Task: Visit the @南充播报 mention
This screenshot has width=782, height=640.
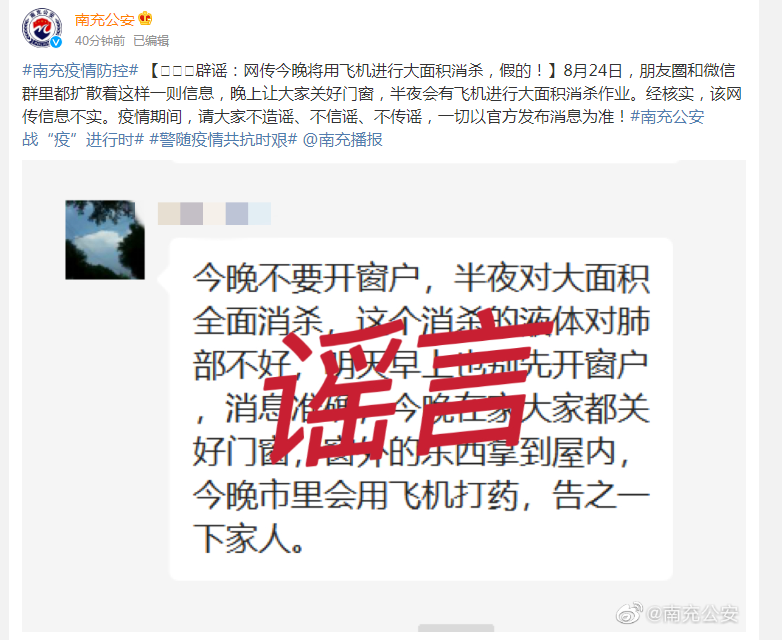Action: click(343, 140)
